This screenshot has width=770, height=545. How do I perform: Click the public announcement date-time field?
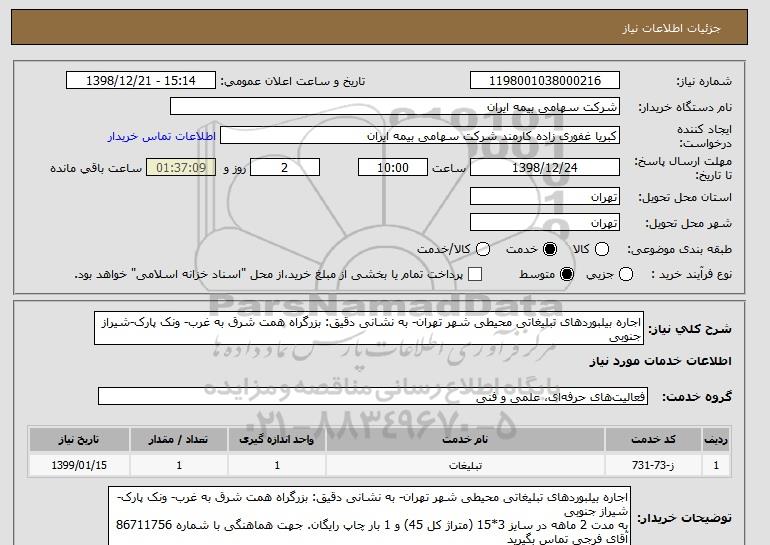pos(141,81)
